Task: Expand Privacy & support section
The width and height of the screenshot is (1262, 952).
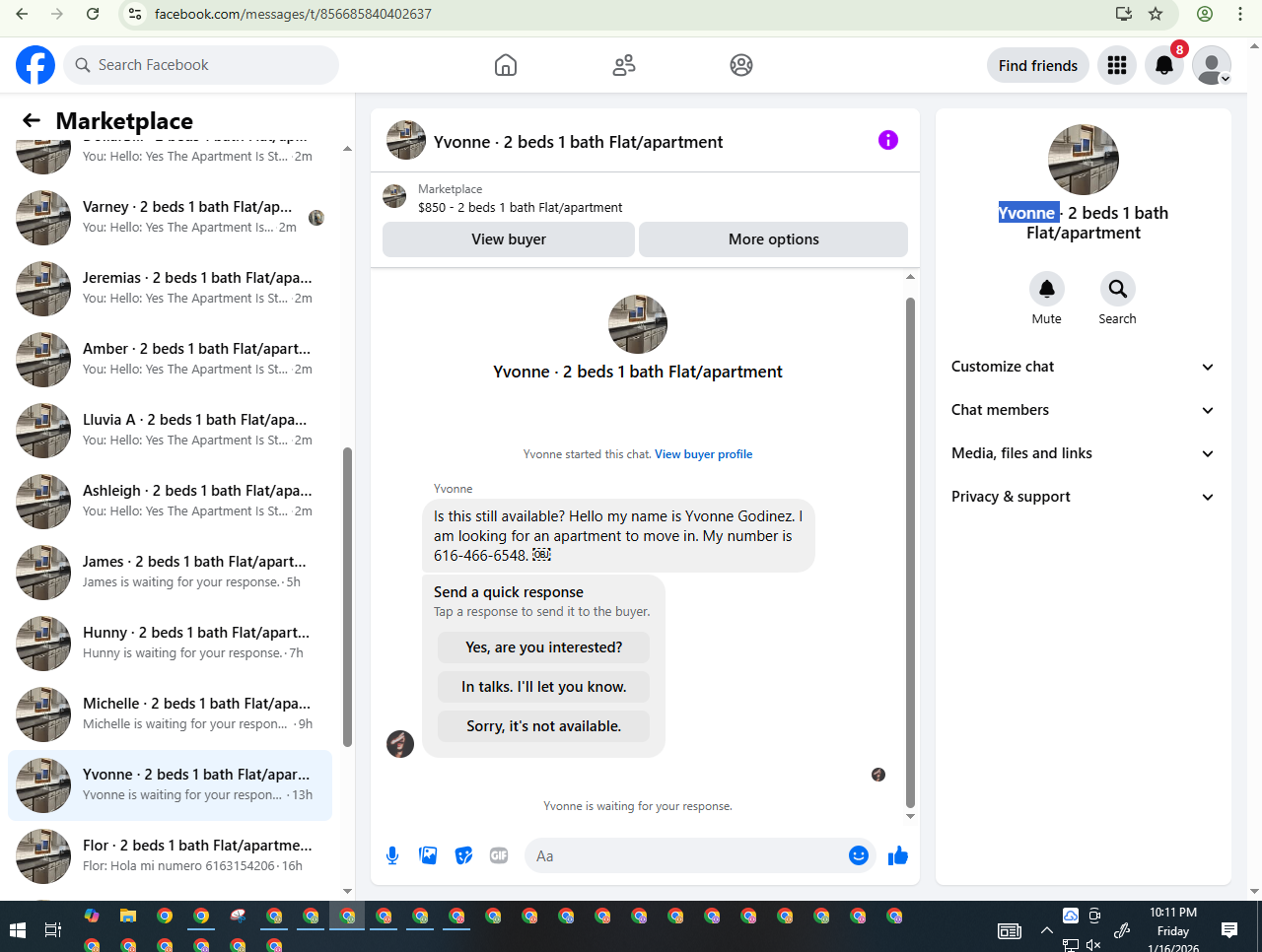Action: (1083, 497)
